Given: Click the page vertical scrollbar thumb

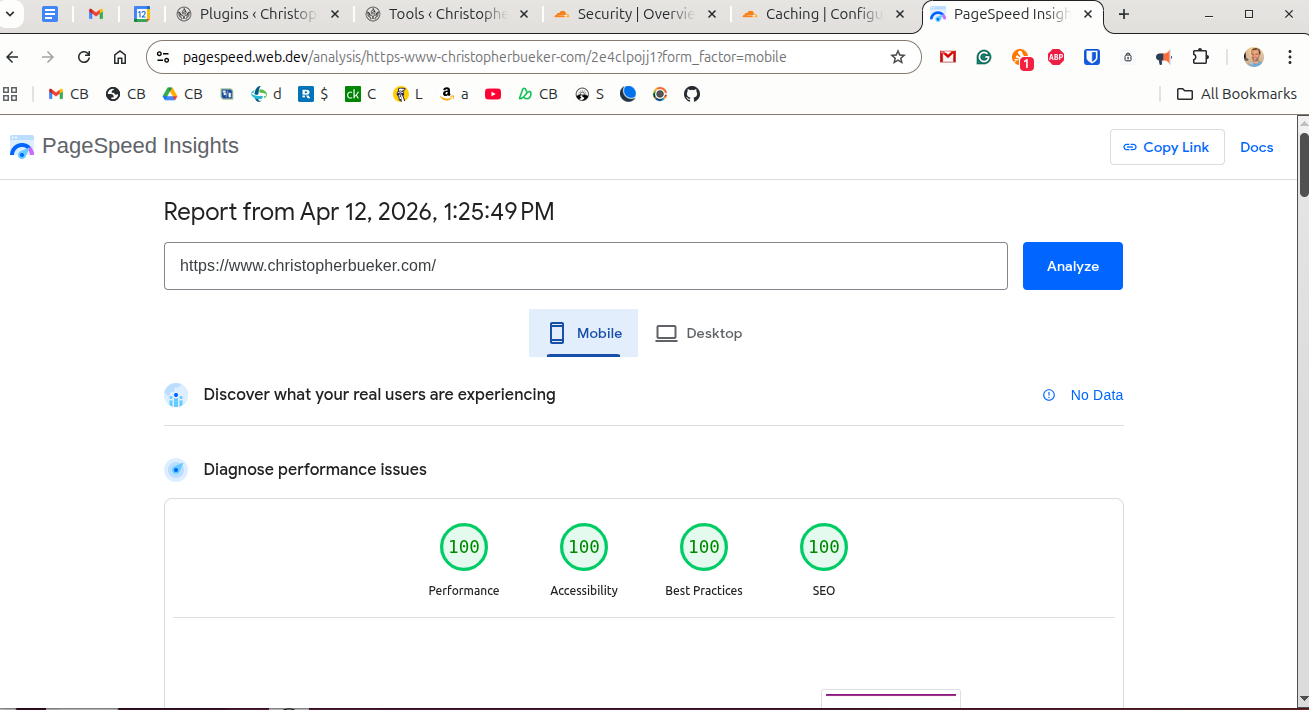Looking at the screenshot, I should click(1303, 164).
